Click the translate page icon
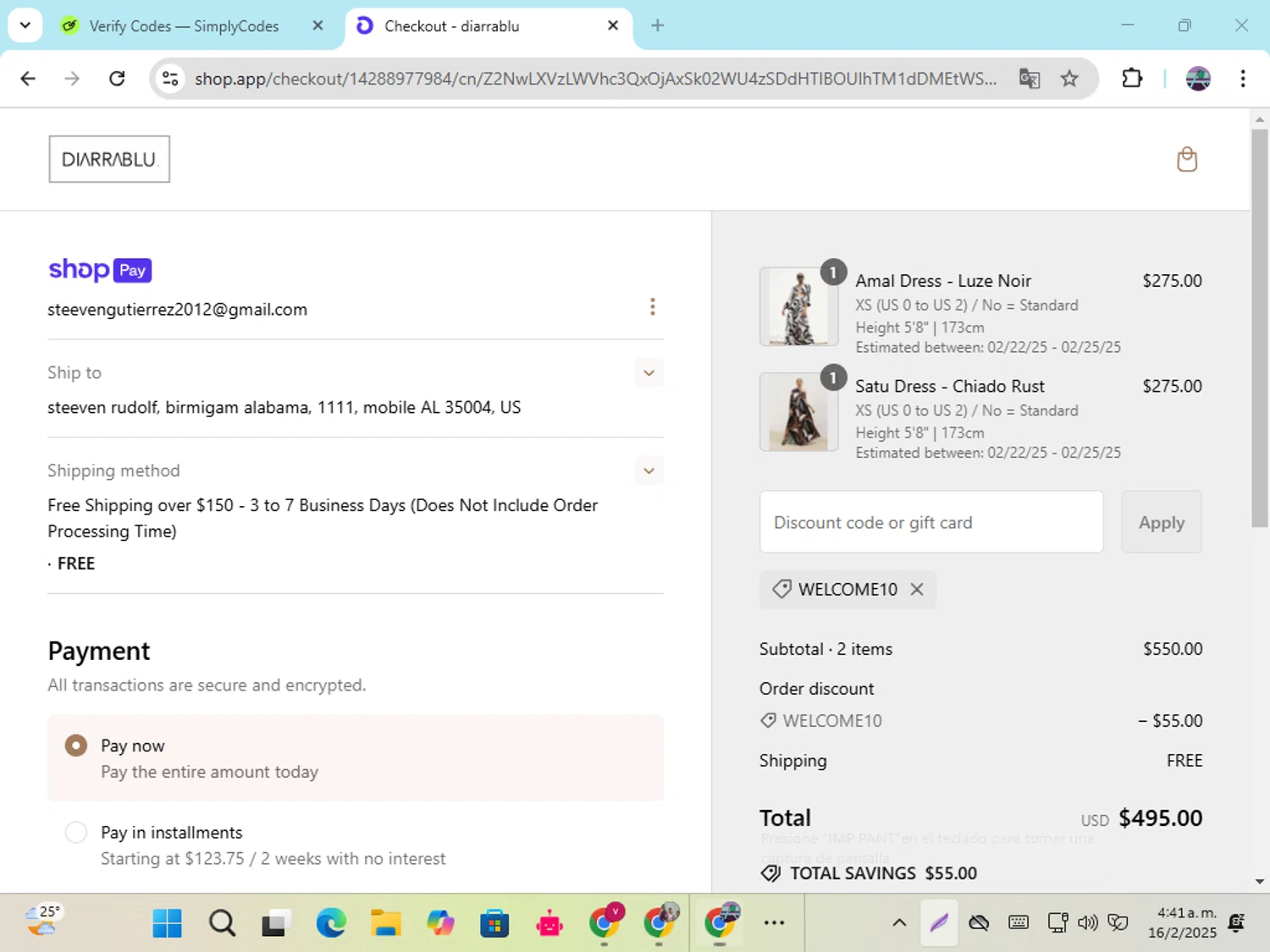This screenshot has width=1270, height=952. tap(1030, 79)
